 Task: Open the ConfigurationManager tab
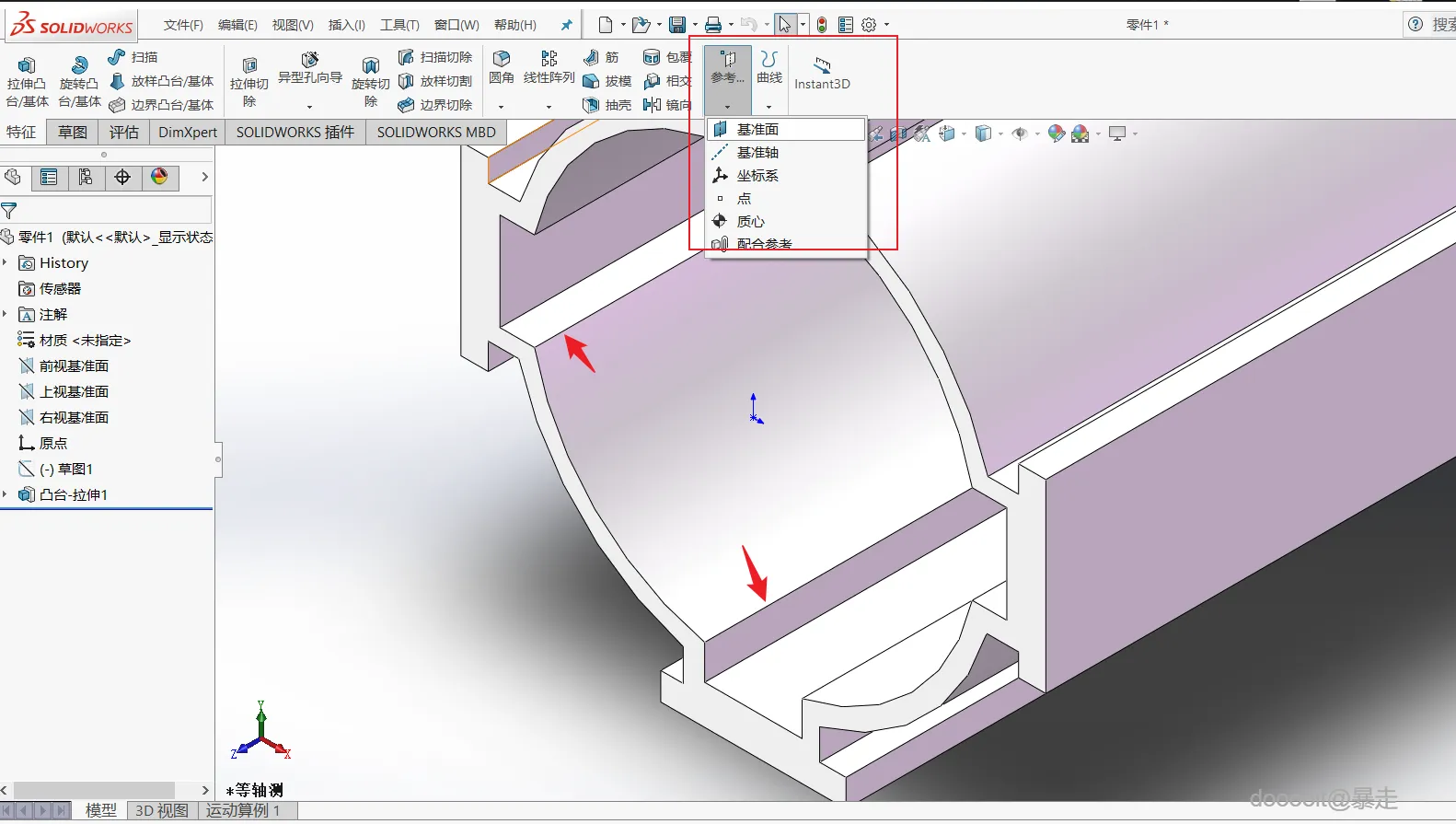click(x=86, y=177)
